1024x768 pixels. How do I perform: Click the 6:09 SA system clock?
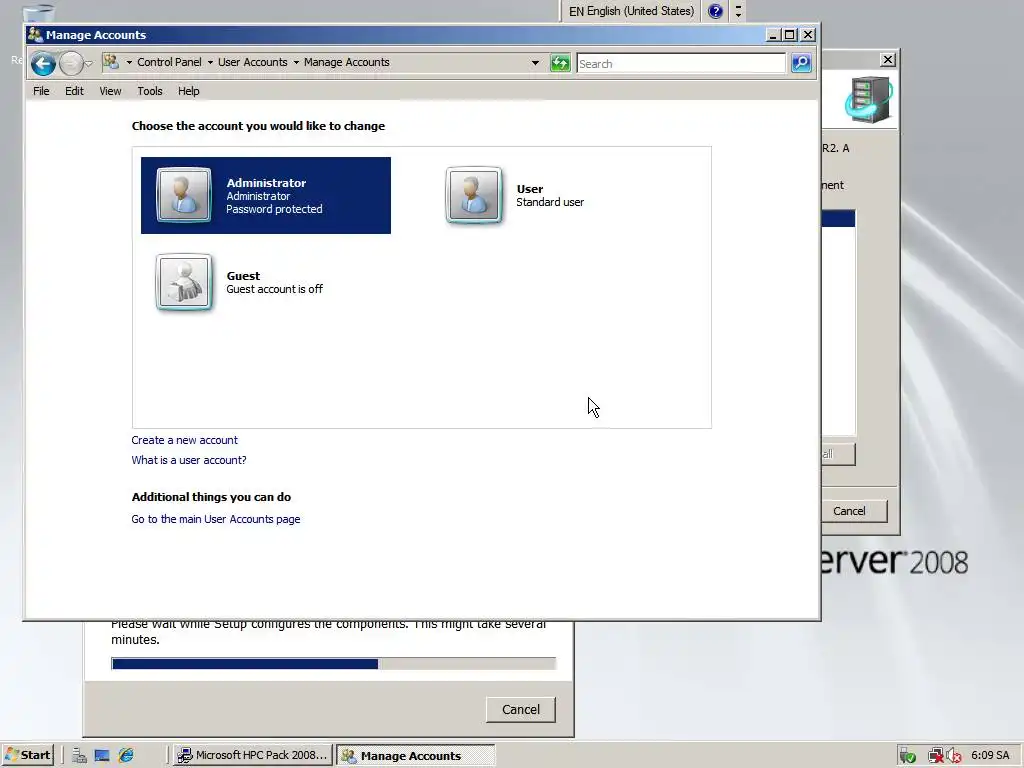[x=990, y=755]
